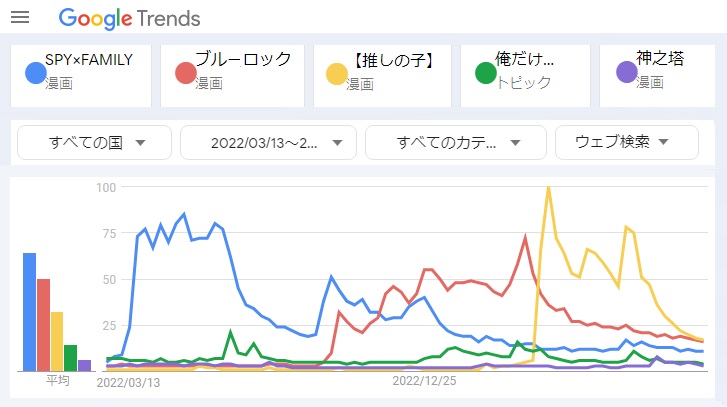Click the red ブルーロック color circle
727x407 pixels.
[x=185, y=73]
